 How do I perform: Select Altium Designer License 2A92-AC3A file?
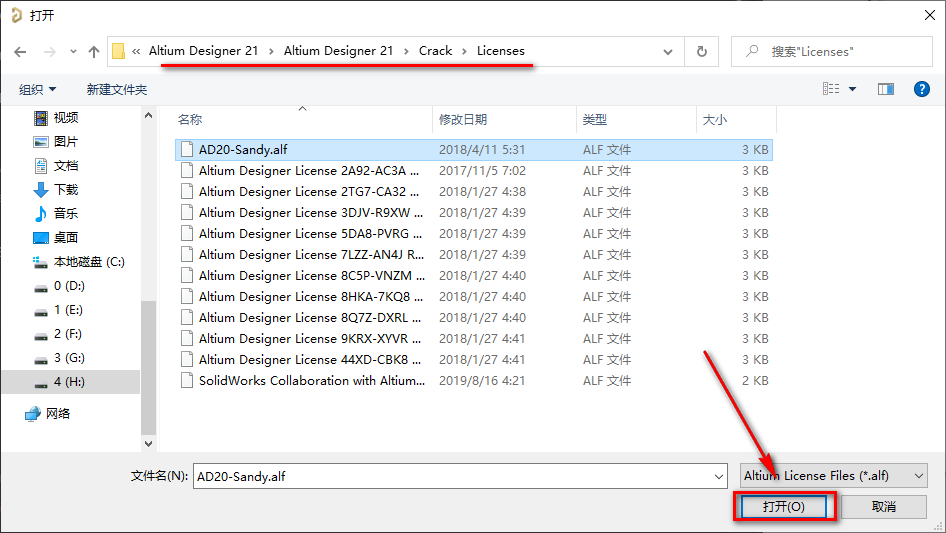[x=474, y=171]
